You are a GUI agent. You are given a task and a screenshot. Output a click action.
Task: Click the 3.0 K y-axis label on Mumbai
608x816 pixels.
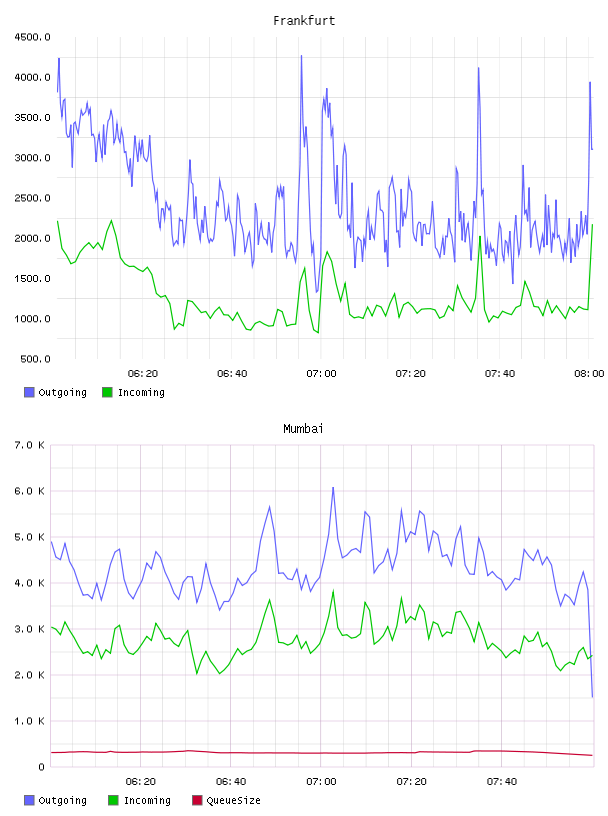pos(29,629)
